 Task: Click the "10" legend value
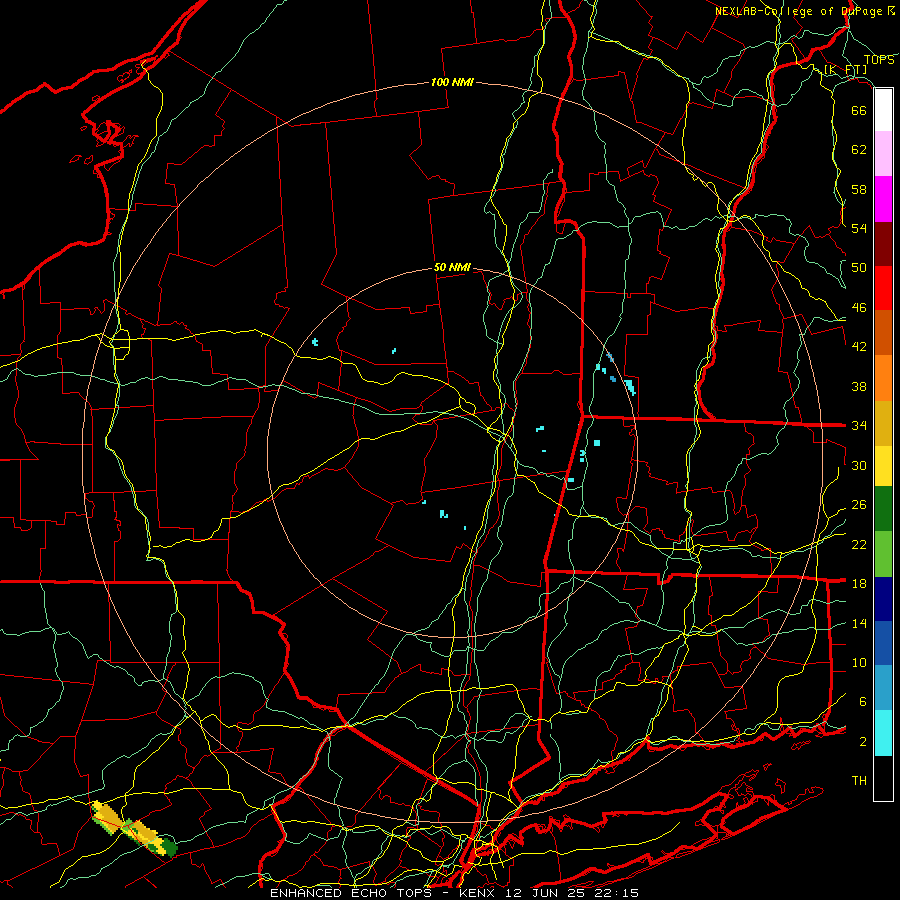tap(859, 662)
